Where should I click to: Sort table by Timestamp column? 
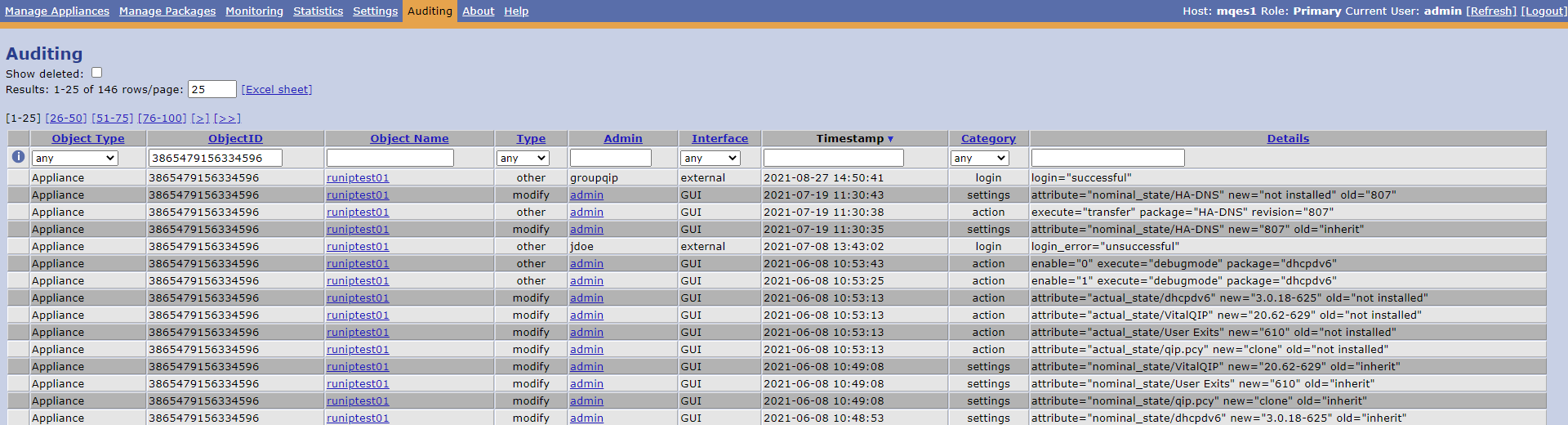tap(854, 138)
